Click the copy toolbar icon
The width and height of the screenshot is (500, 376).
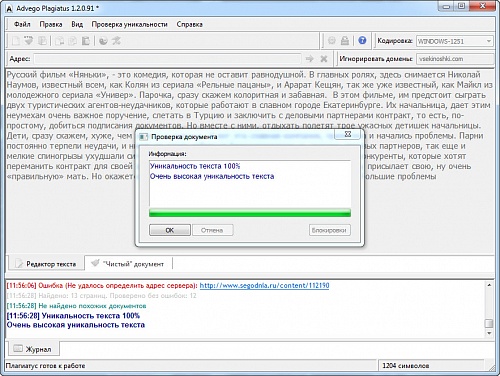tap(72, 41)
